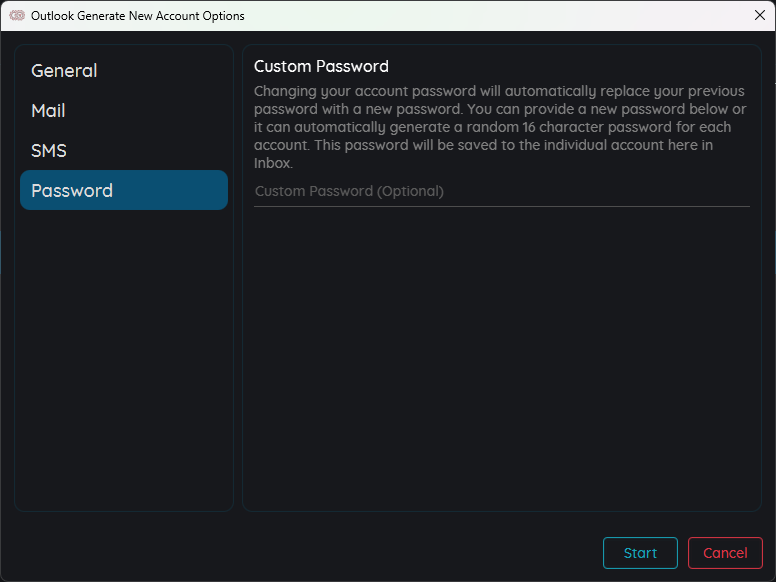Image resolution: width=776 pixels, height=582 pixels.
Task: Click the Custom Password heading
Action: [321, 66]
